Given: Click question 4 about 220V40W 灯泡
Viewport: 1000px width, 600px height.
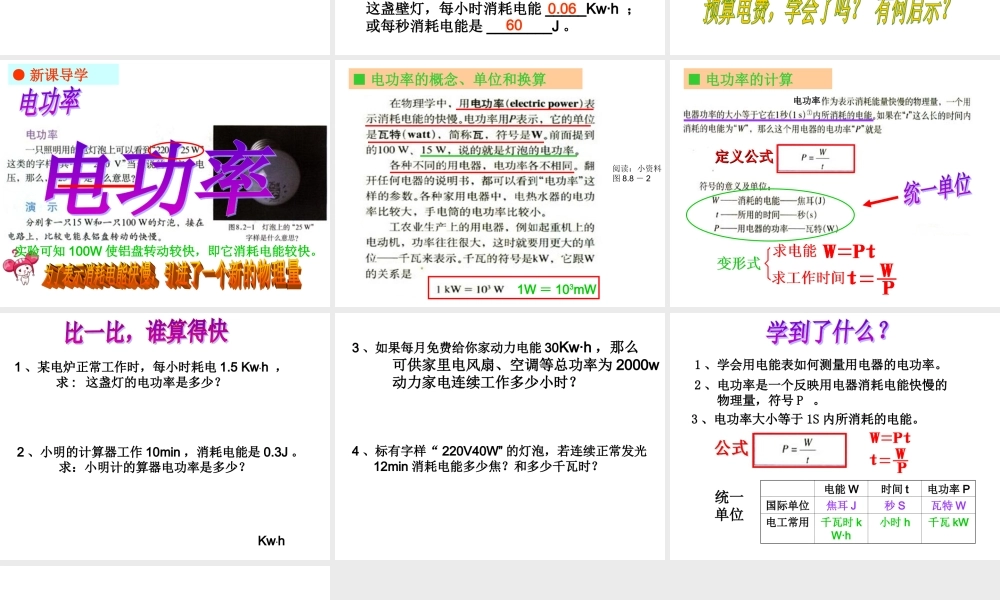Looking at the screenshot, I should click(499, 458).
